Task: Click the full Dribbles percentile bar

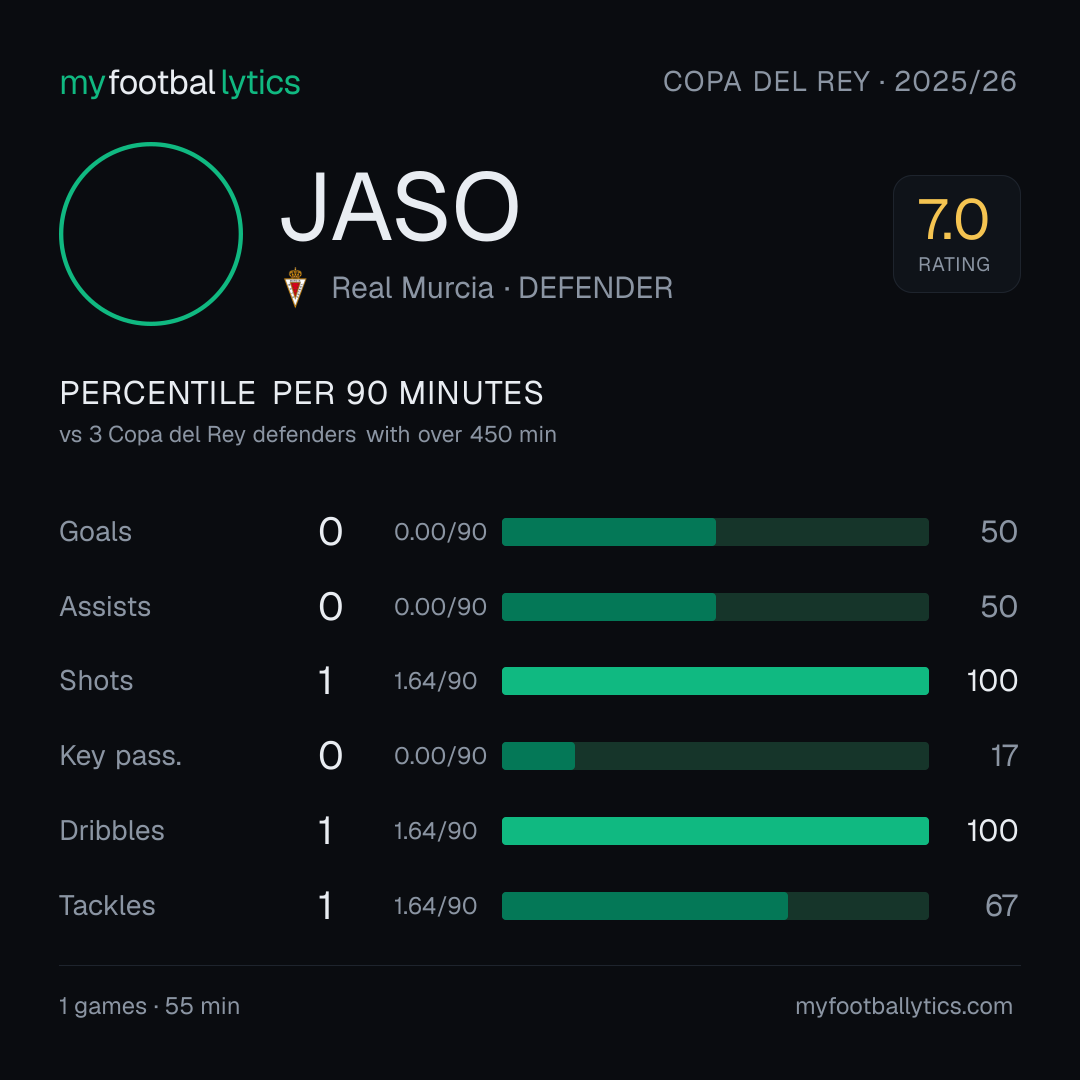Action: coord(715,831)
